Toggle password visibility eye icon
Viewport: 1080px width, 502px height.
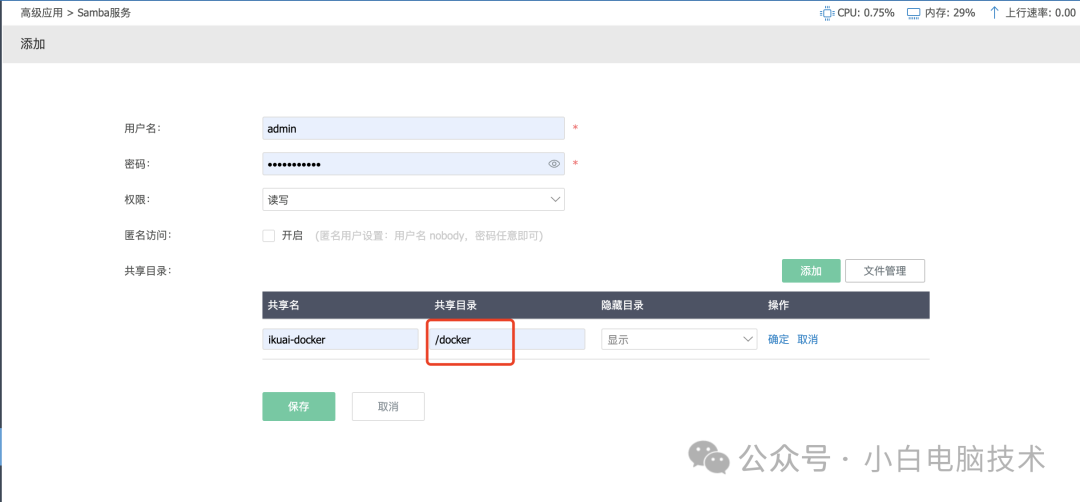[x=554, y=164]
